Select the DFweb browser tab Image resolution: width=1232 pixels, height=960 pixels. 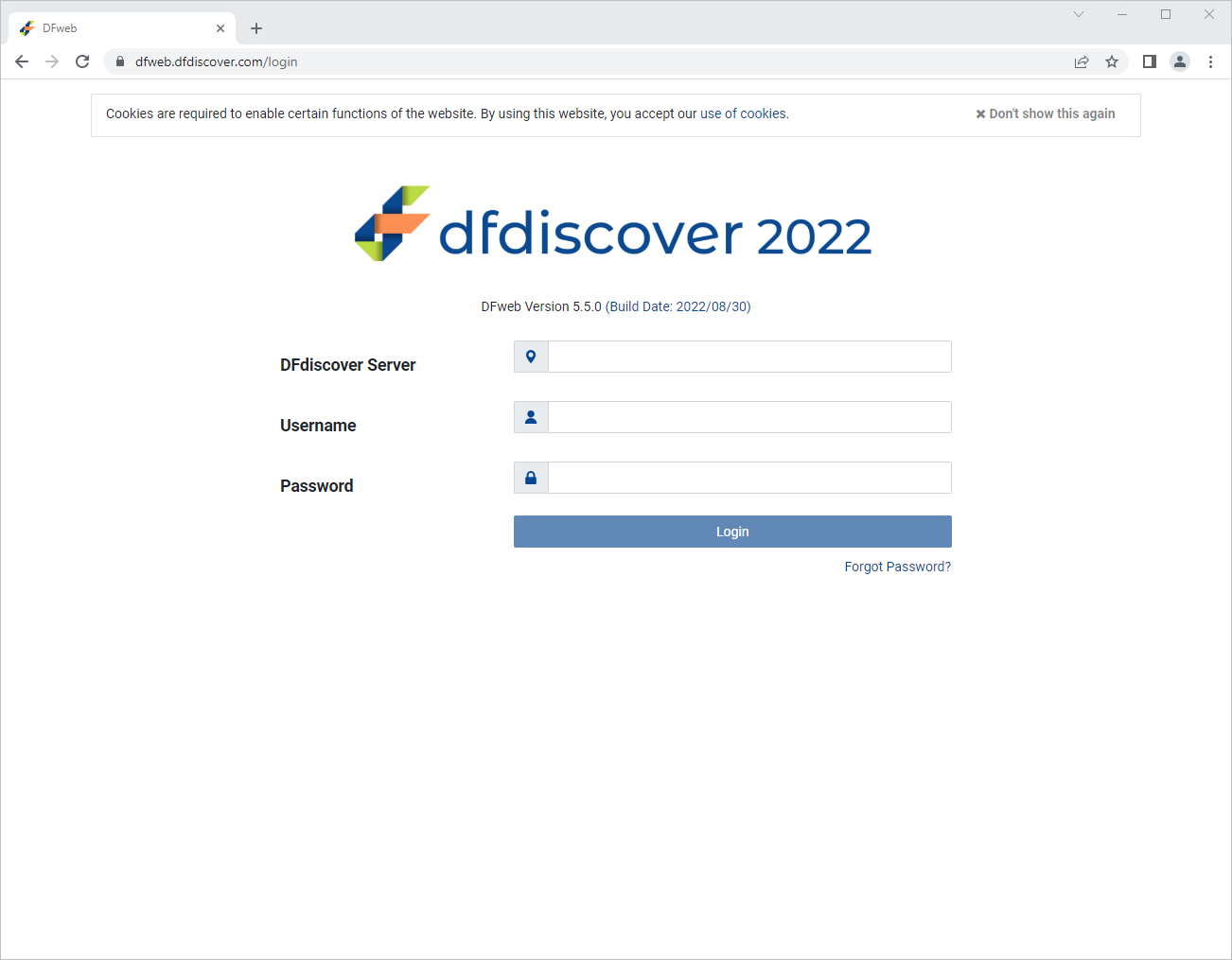122,28
